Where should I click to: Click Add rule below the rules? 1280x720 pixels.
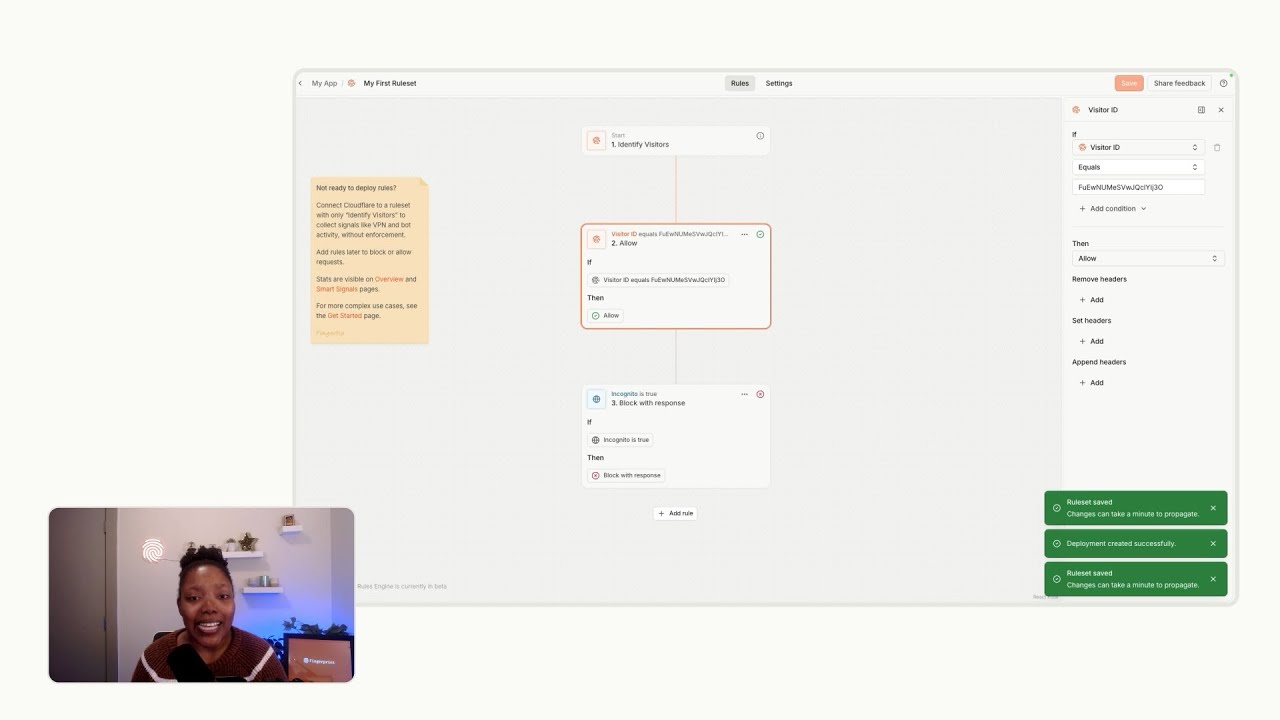(676, 513)
